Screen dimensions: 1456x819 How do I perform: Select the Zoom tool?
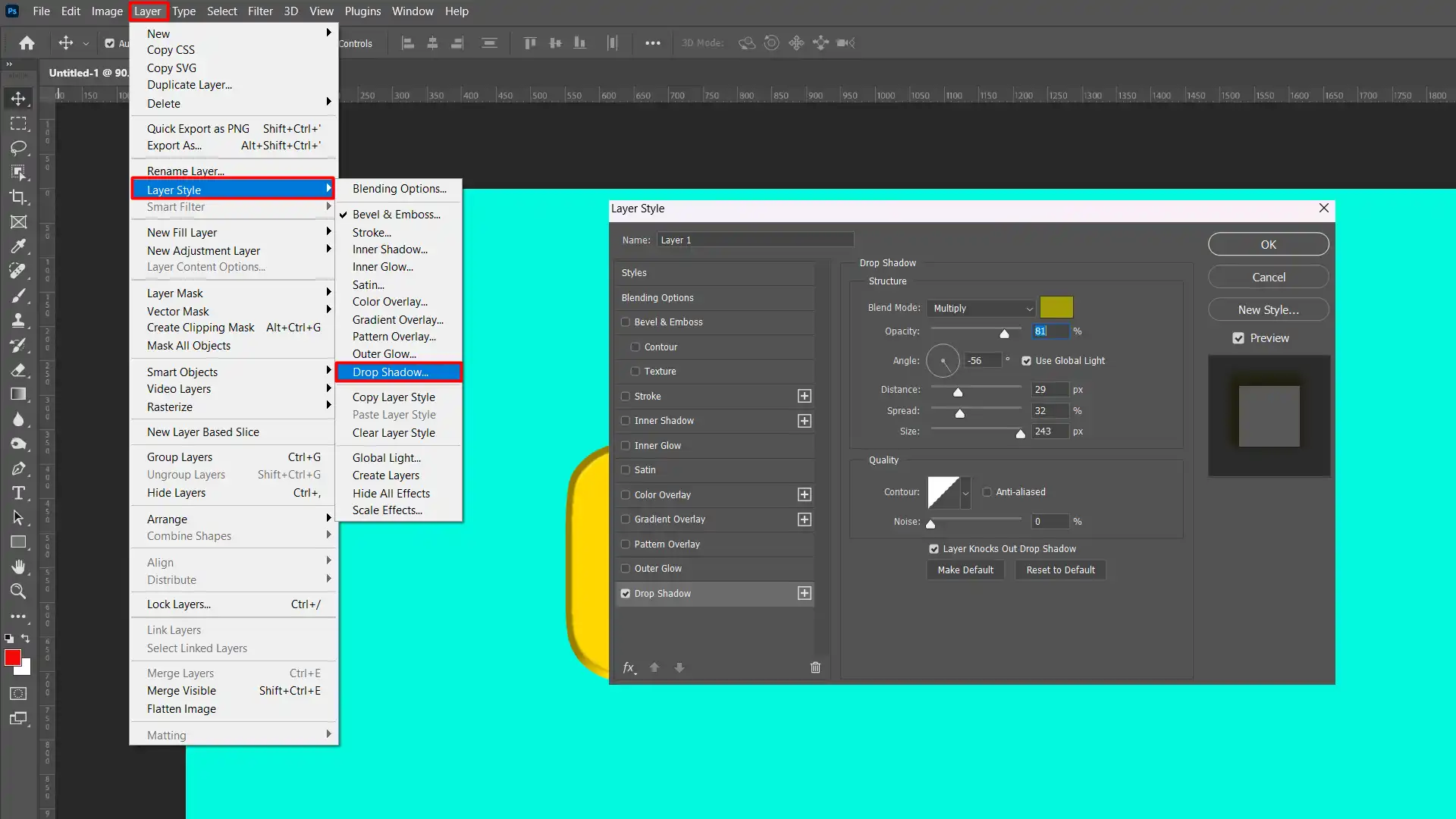coord(18,591)
